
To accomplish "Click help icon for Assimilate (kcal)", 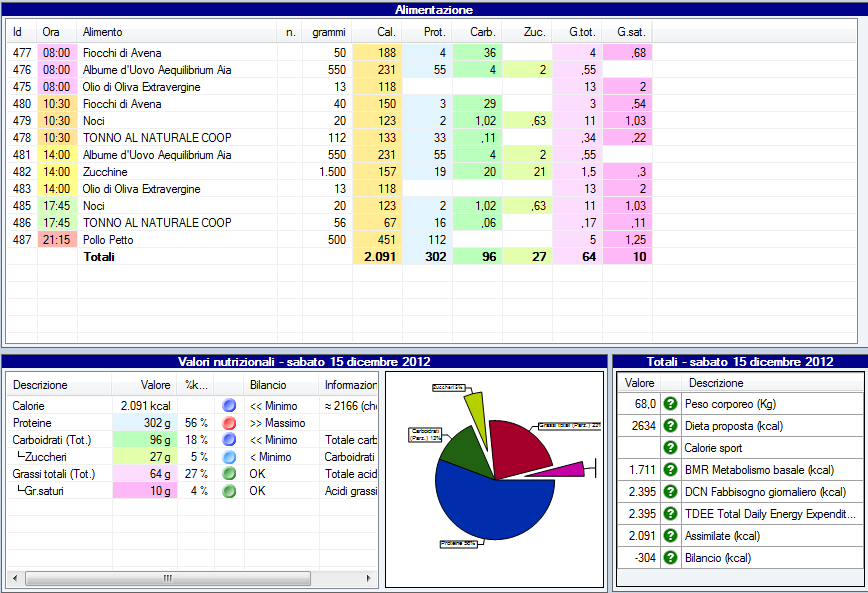I will (671, 536).
